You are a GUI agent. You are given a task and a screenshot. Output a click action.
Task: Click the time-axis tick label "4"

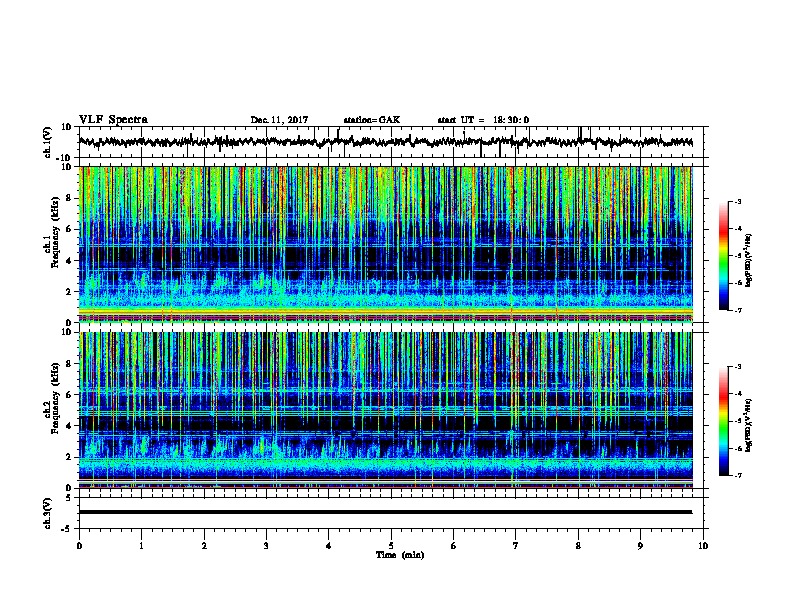[x=329, y=546]
